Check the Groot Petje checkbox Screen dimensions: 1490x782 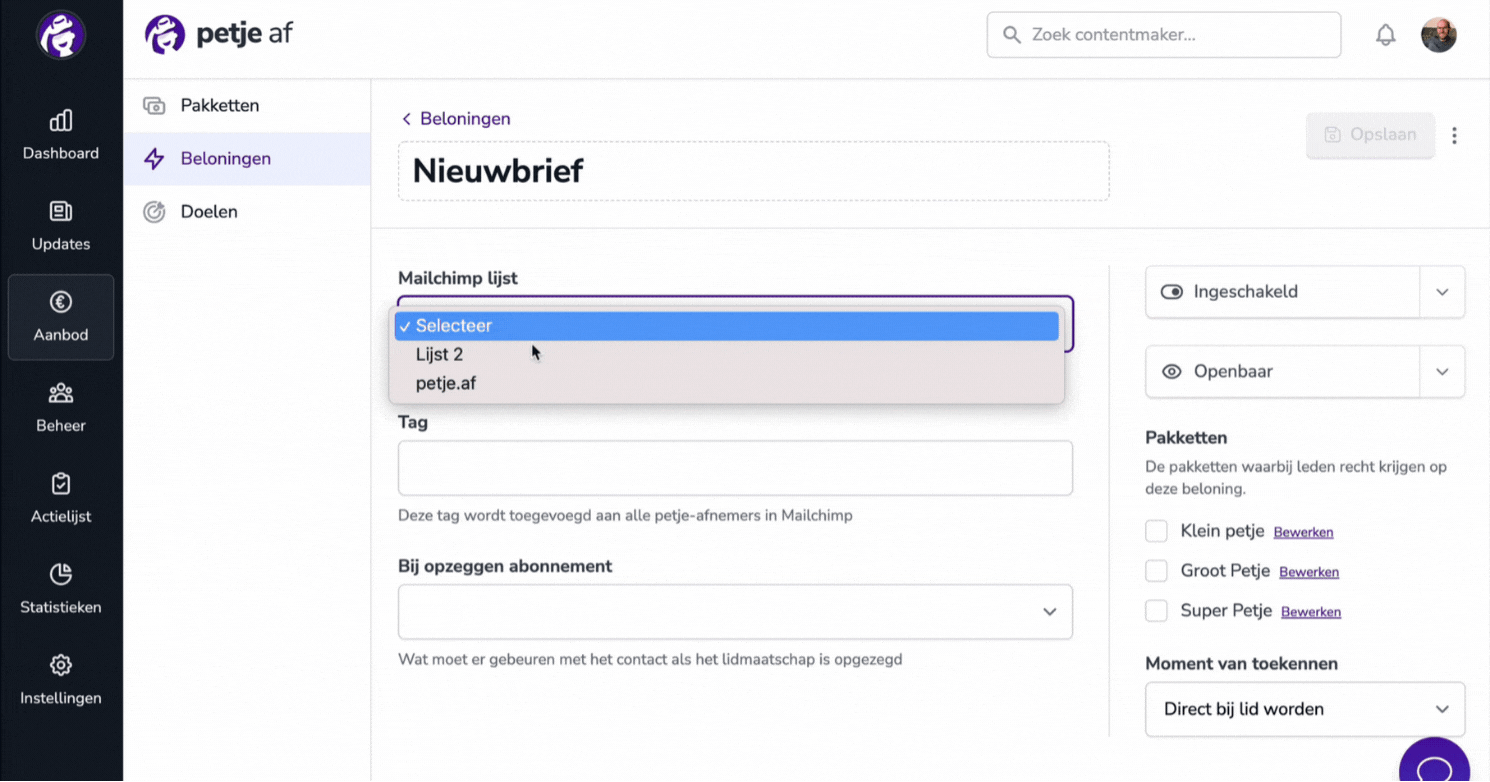click(1156, 571)
